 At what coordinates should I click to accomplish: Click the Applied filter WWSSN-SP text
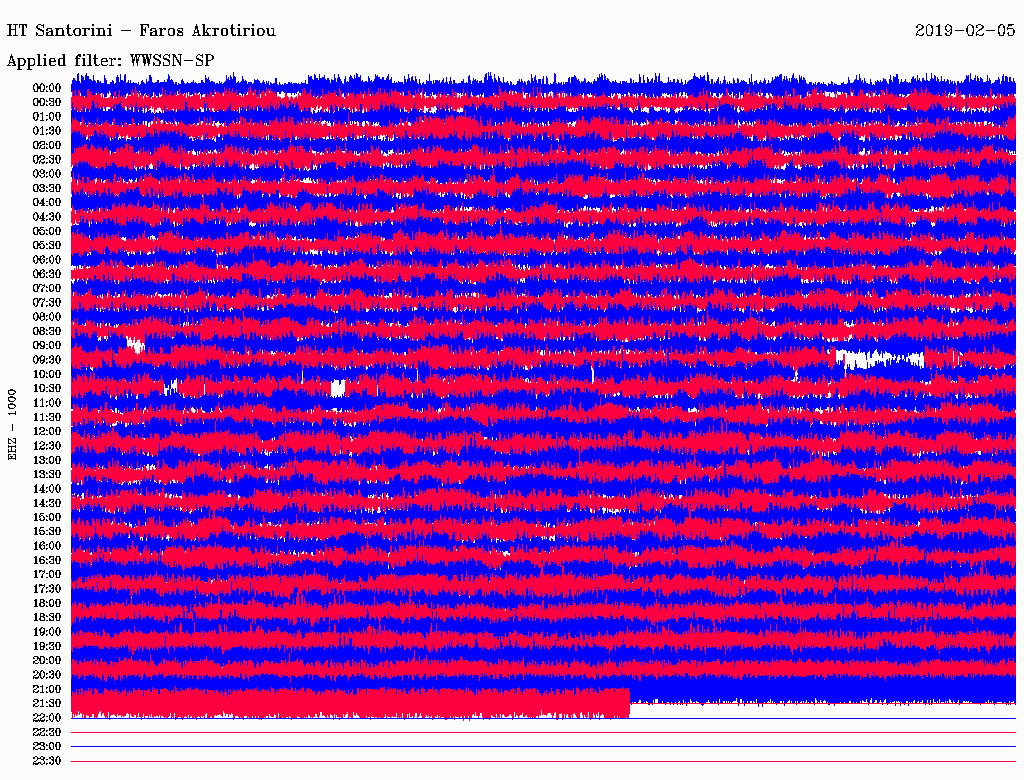[x=110, y=60]
